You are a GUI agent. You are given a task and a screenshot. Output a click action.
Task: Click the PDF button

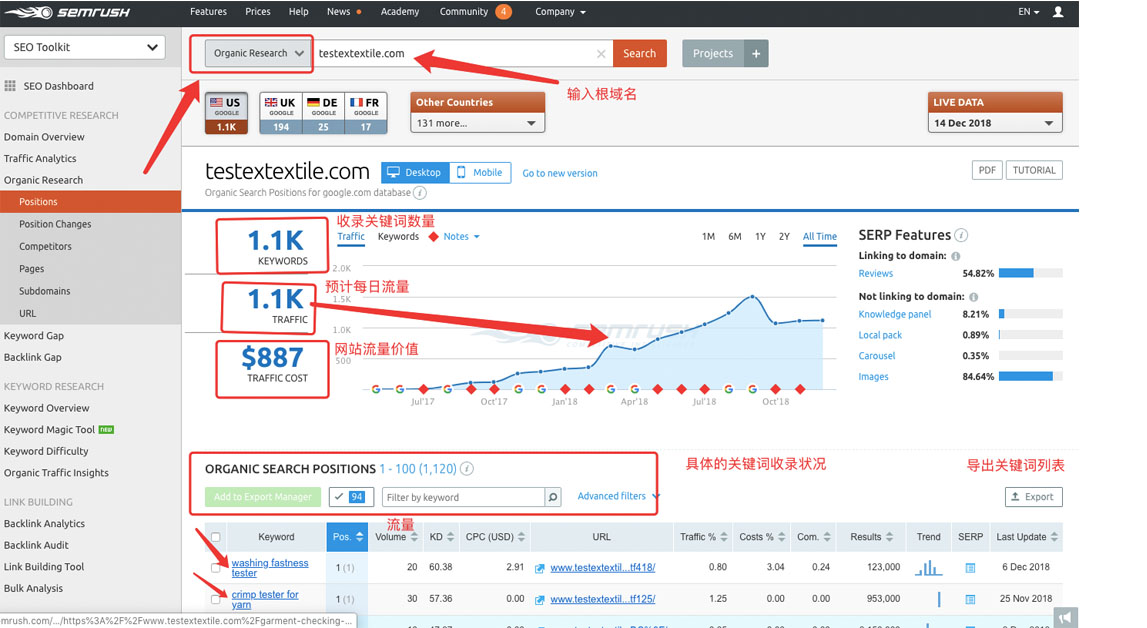point(987,170)
